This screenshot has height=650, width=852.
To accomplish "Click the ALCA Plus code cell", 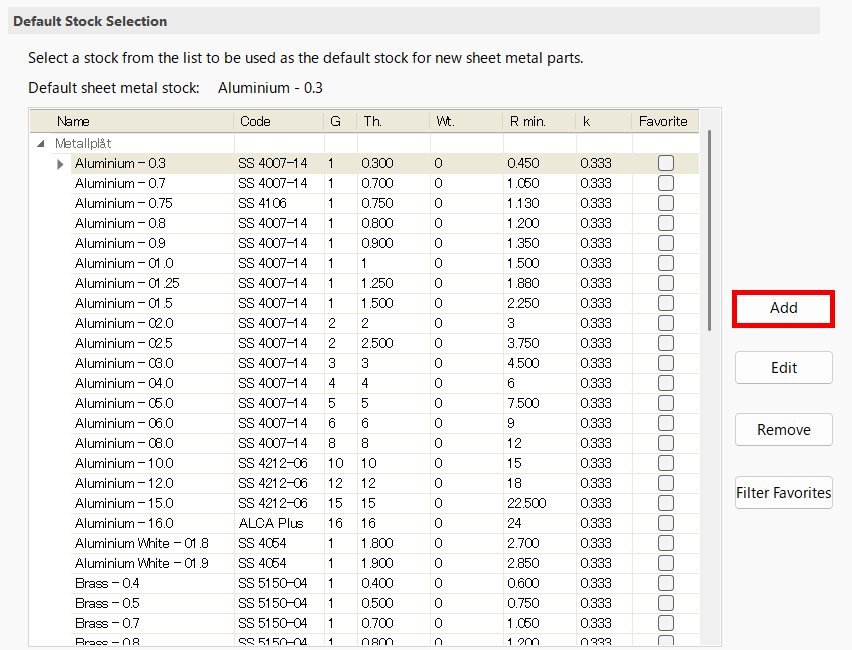I will 271,523.
